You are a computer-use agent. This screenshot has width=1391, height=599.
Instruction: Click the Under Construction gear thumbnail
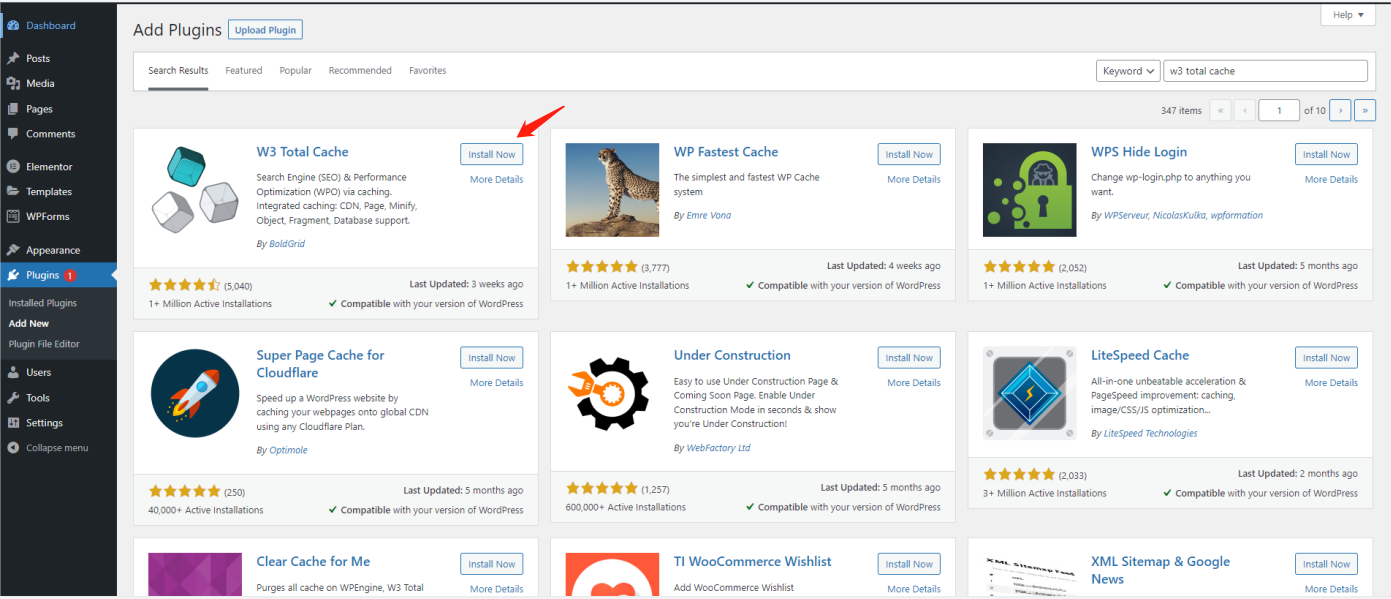[612, 393]
